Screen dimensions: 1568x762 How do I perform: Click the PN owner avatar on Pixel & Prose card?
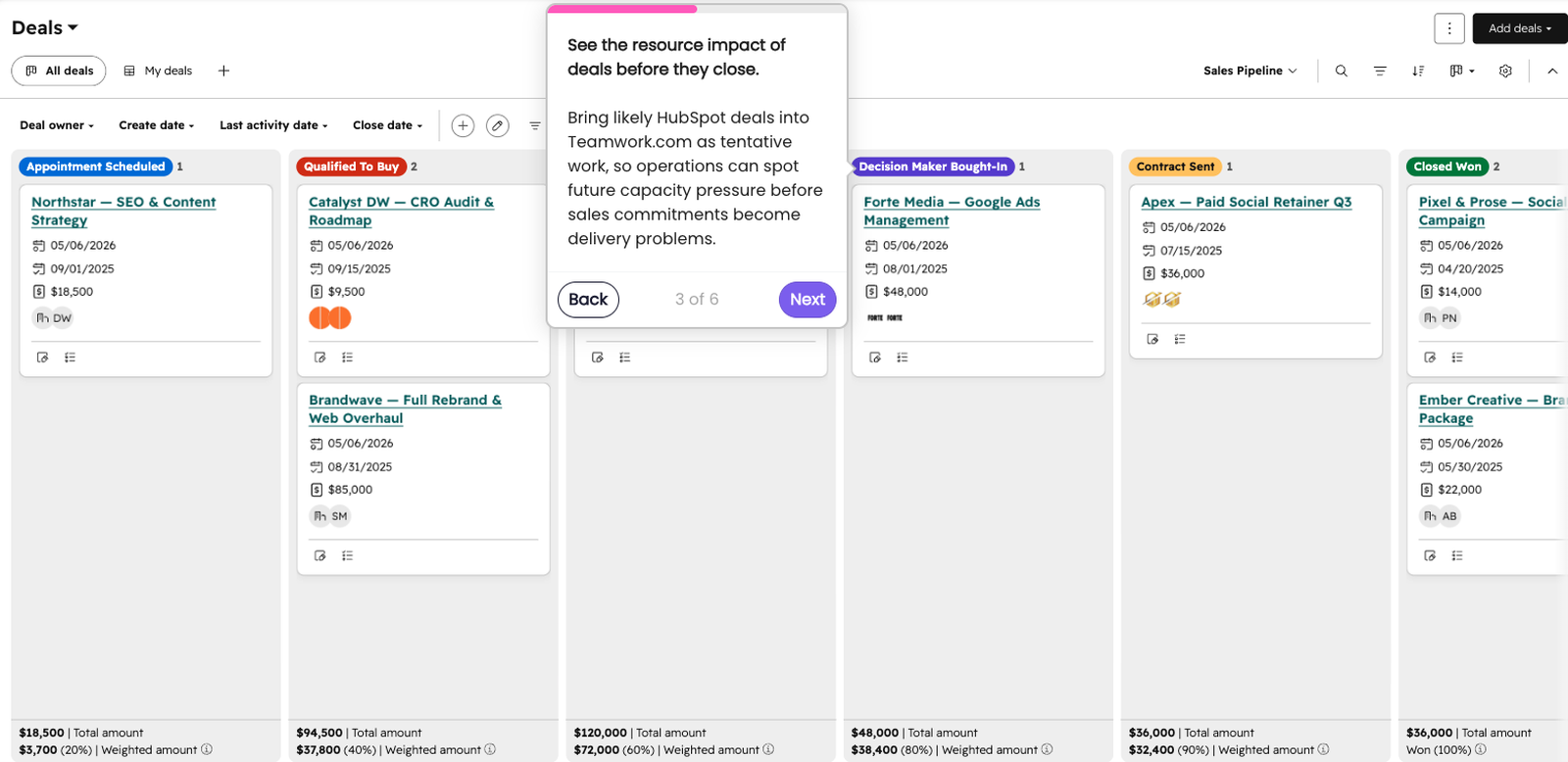tap(1449, 318)
